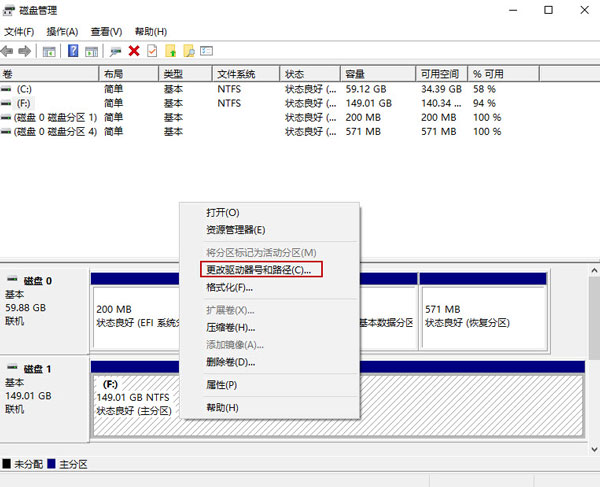The height and width of the screenshot is (487, 600).
Task: Click the 59.12 GB capacity cell
Action: pyautogui.click(x=366, y=89)
